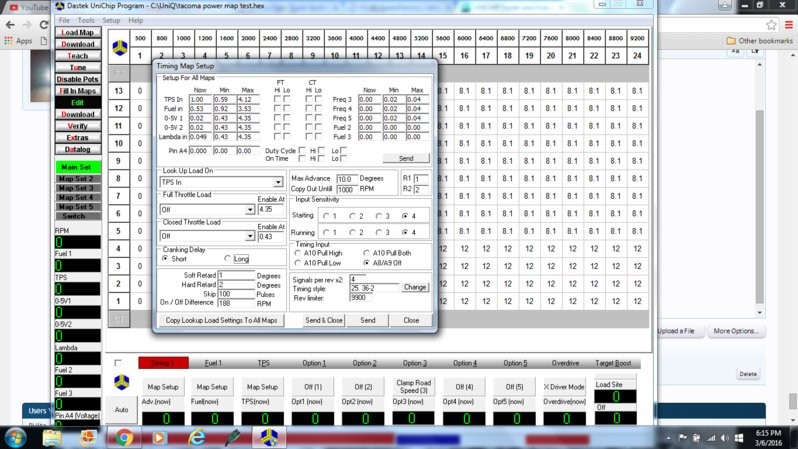798x449 pixels.
Task: Click the Close button in Timing Map Setup
Action: point(411,320)
